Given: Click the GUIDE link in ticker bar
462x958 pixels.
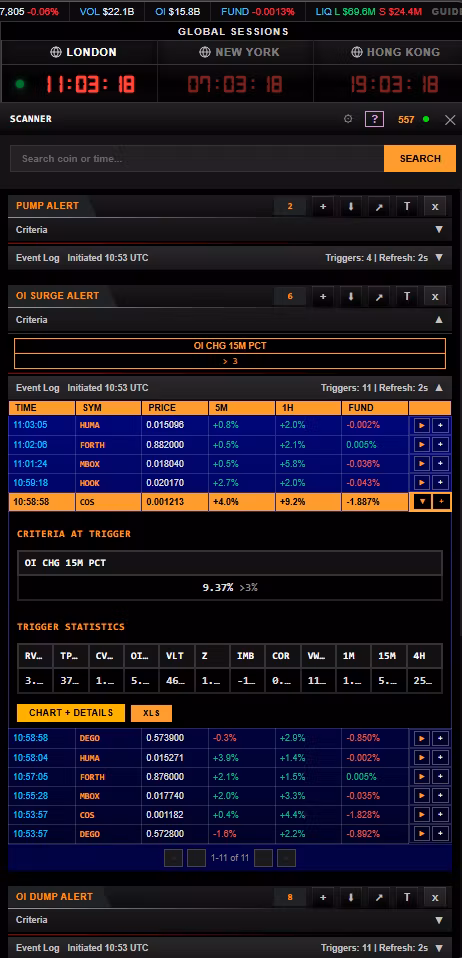Looking at the screenshot, I should (x=447, y=11).
